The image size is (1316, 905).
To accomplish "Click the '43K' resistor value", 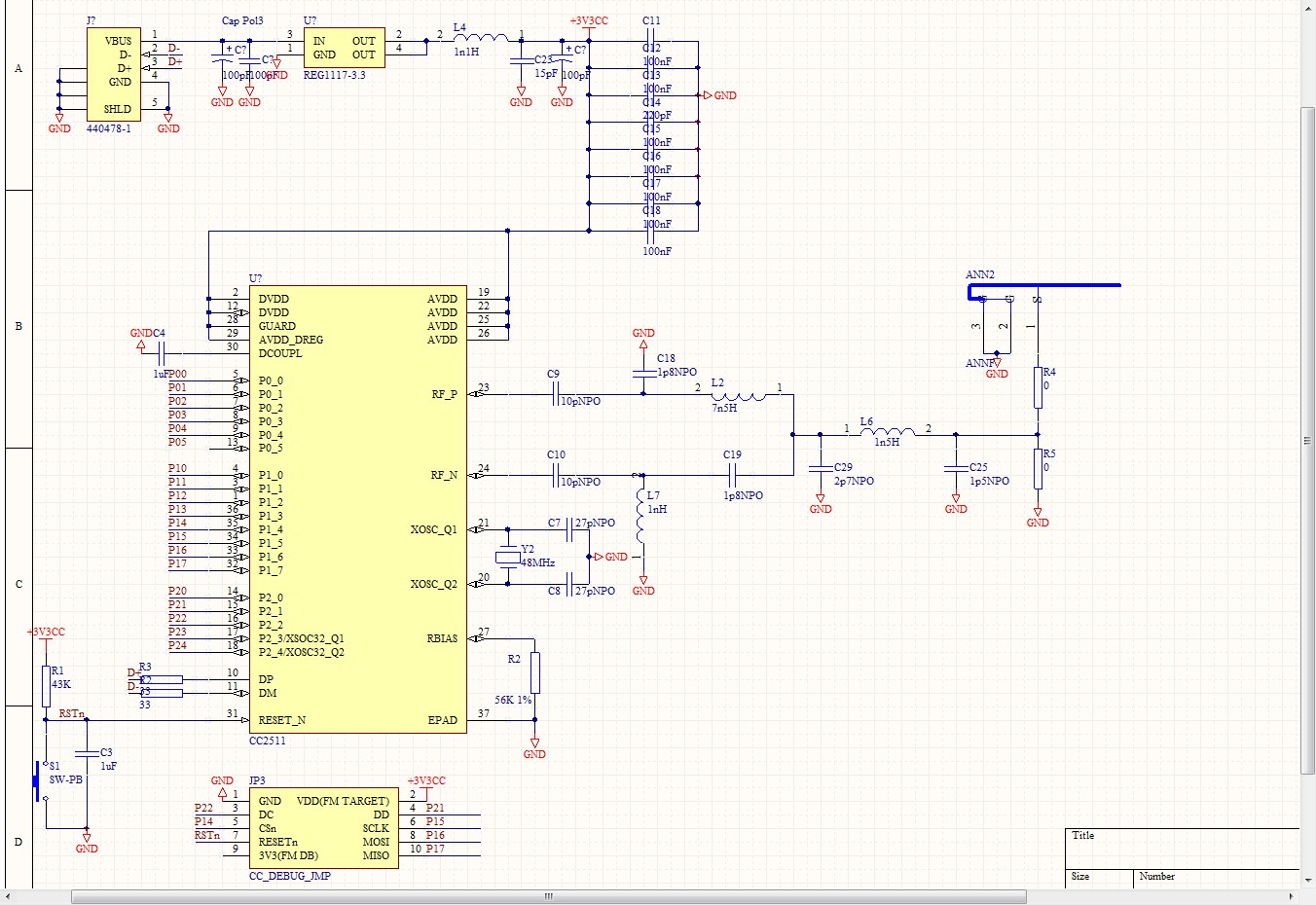I will point(61,684).
